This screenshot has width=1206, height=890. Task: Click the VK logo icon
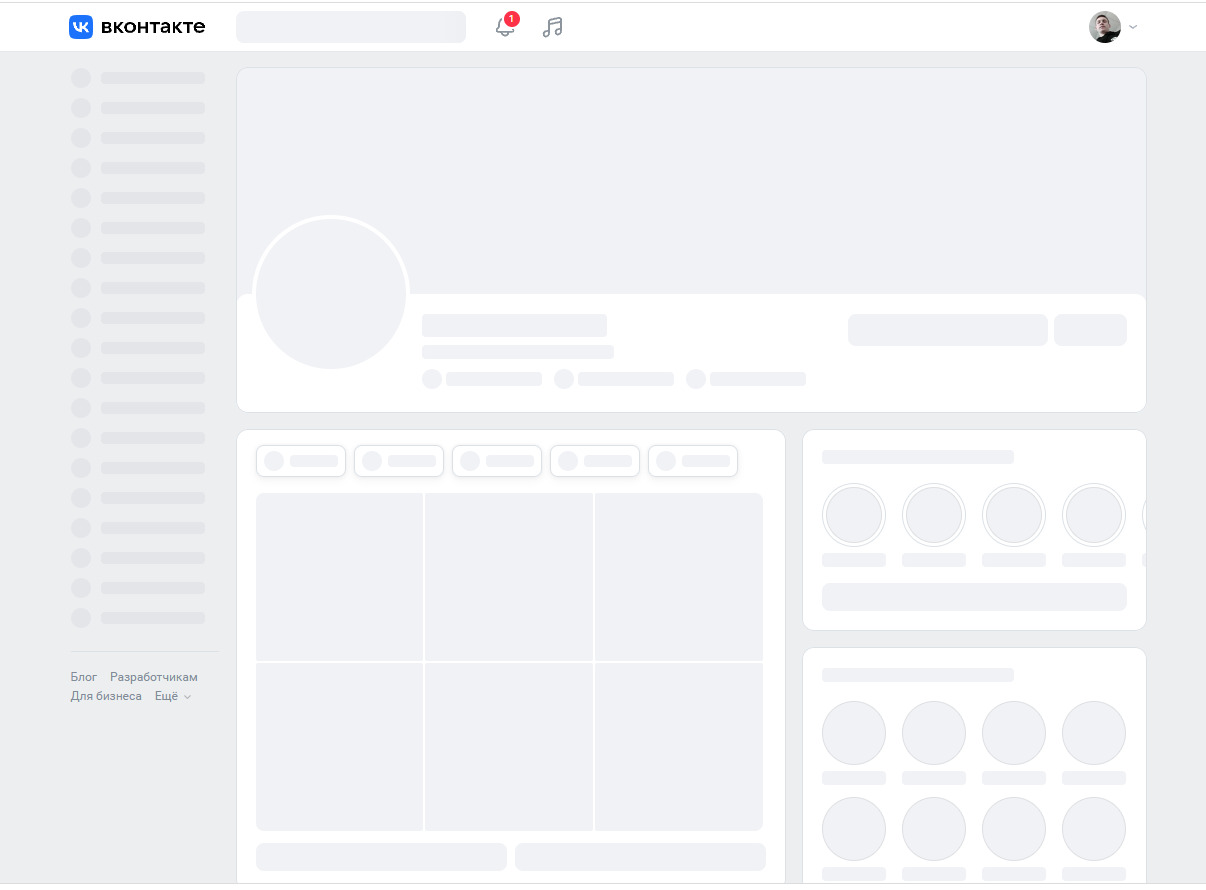point(81,27)
